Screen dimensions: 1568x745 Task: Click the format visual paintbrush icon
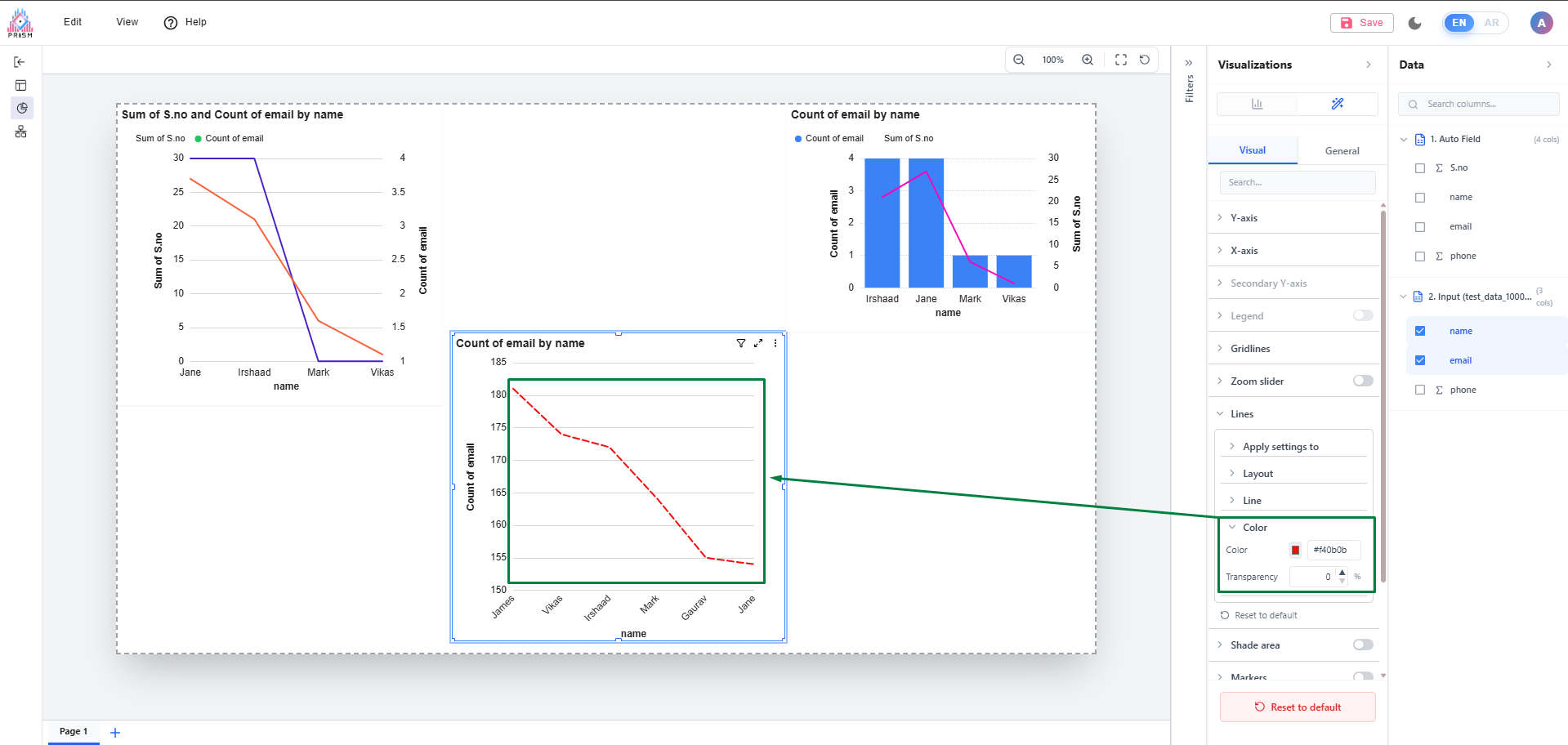[1337, 104]
